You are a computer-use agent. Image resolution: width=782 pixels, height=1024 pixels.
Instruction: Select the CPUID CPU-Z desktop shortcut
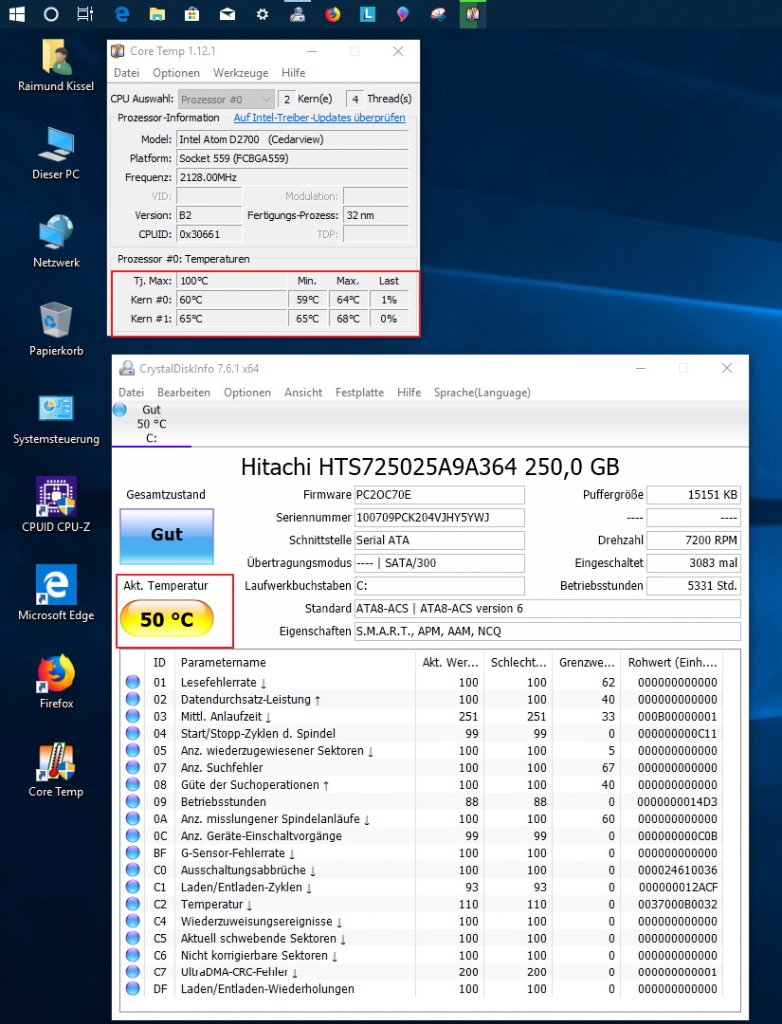pos(56,506)
